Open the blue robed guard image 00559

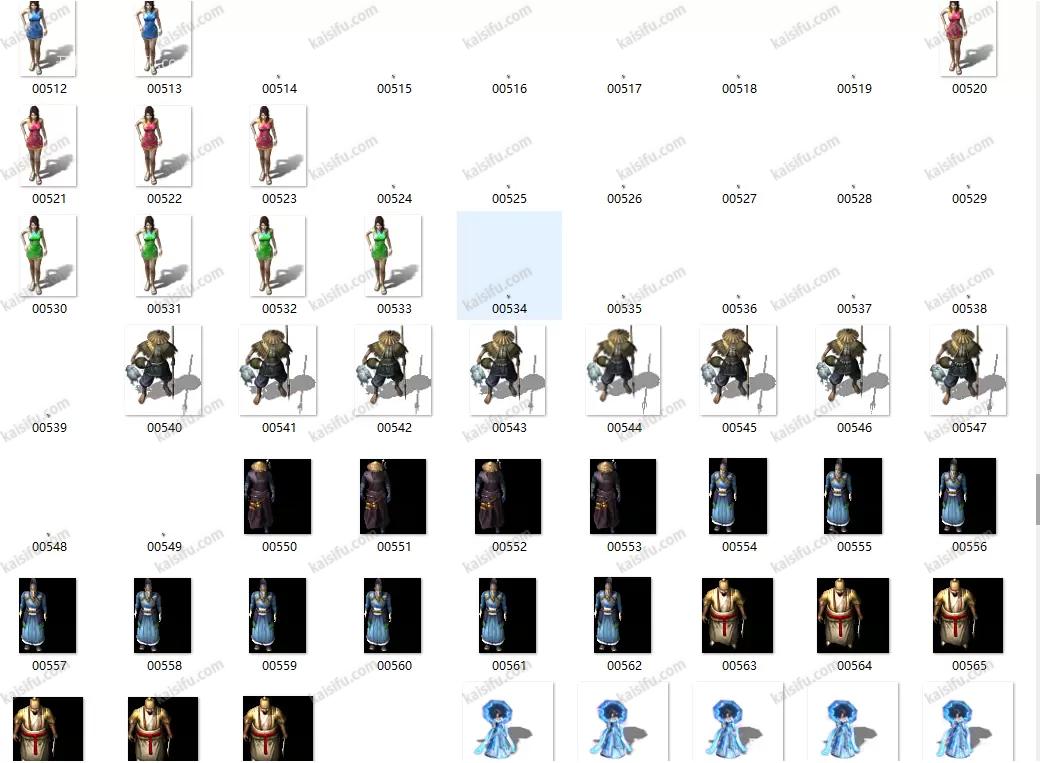[x=278, y=615]
